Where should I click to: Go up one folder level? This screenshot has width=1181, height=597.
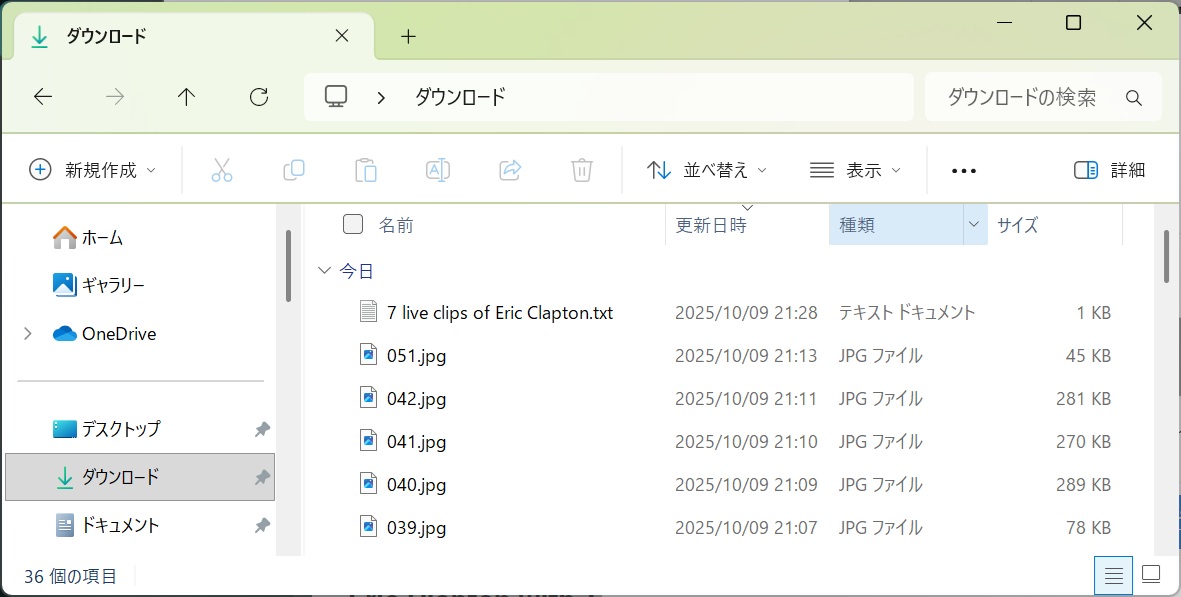coord(186,97)
